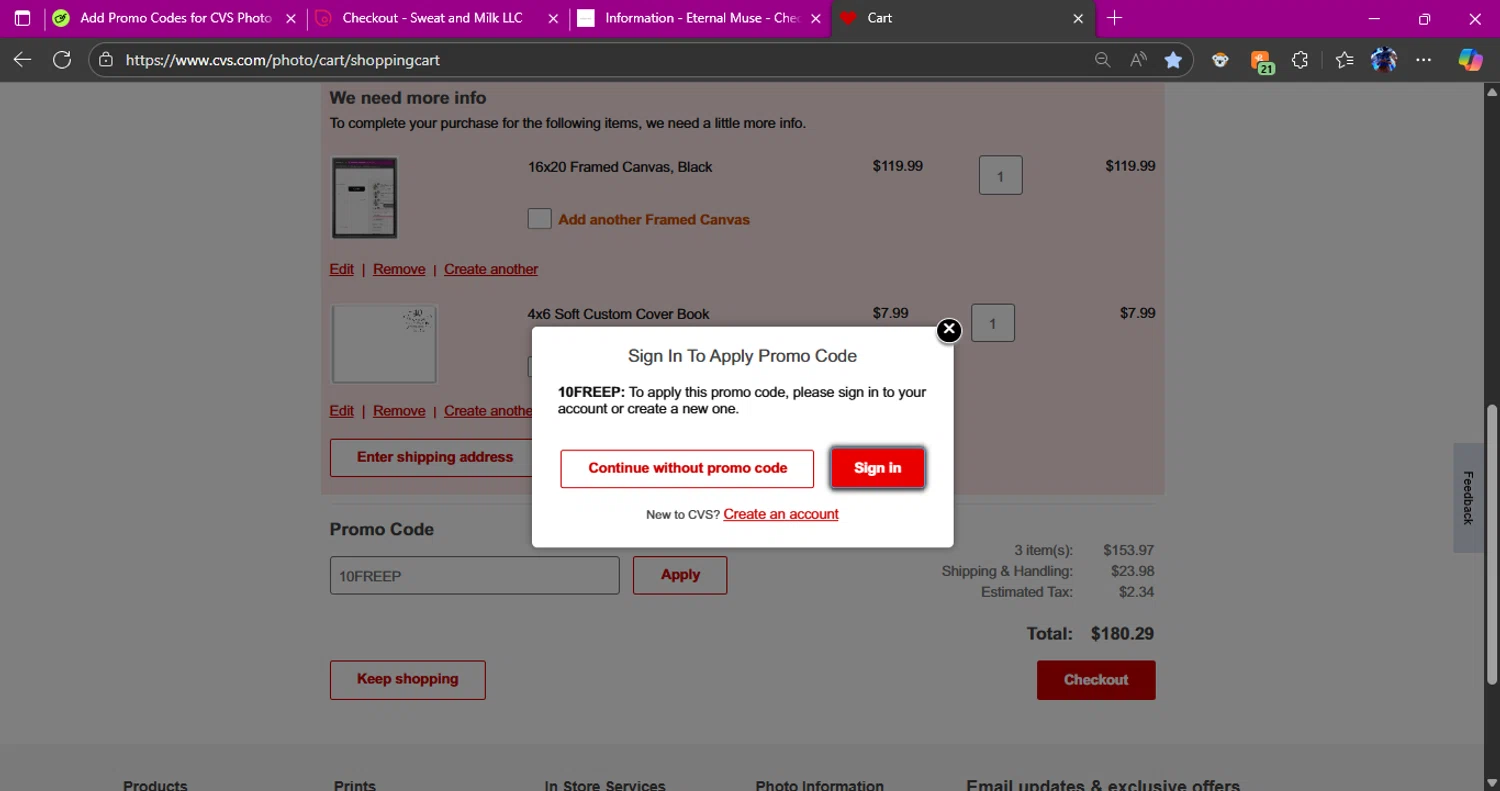This screenshot has width=1500, height=791.
Task: Open the extension with 21 badge
Action: 1262,62
